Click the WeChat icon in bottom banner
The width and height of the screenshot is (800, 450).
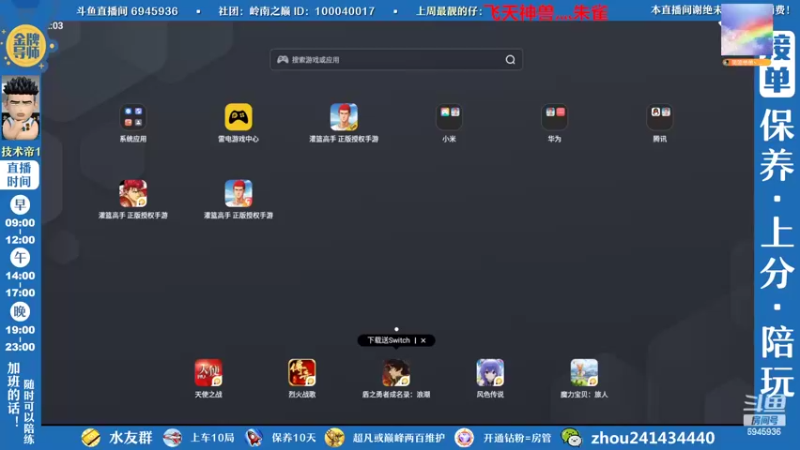571,438
